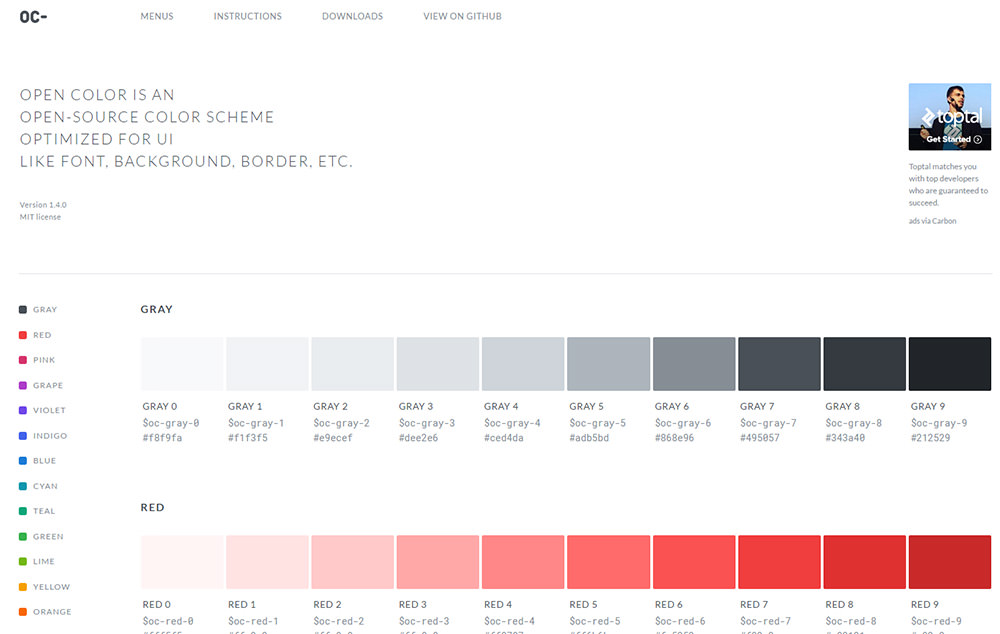Click the teal square icon in sidebar
Screen dimensions: 1000x634
23,511
